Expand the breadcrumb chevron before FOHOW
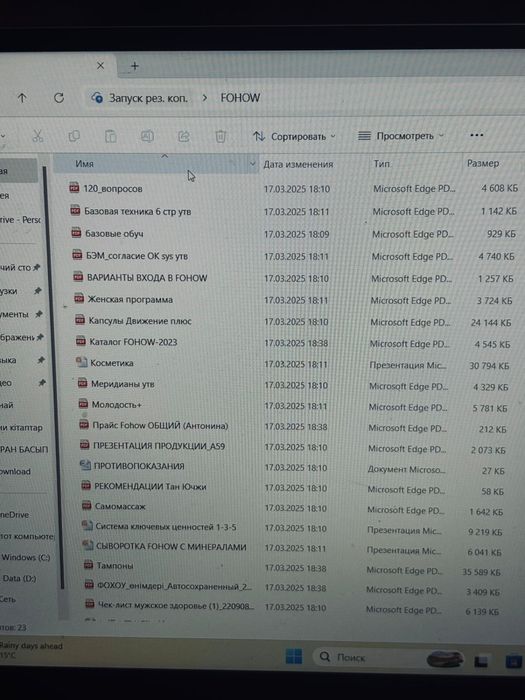 [204, 98]
